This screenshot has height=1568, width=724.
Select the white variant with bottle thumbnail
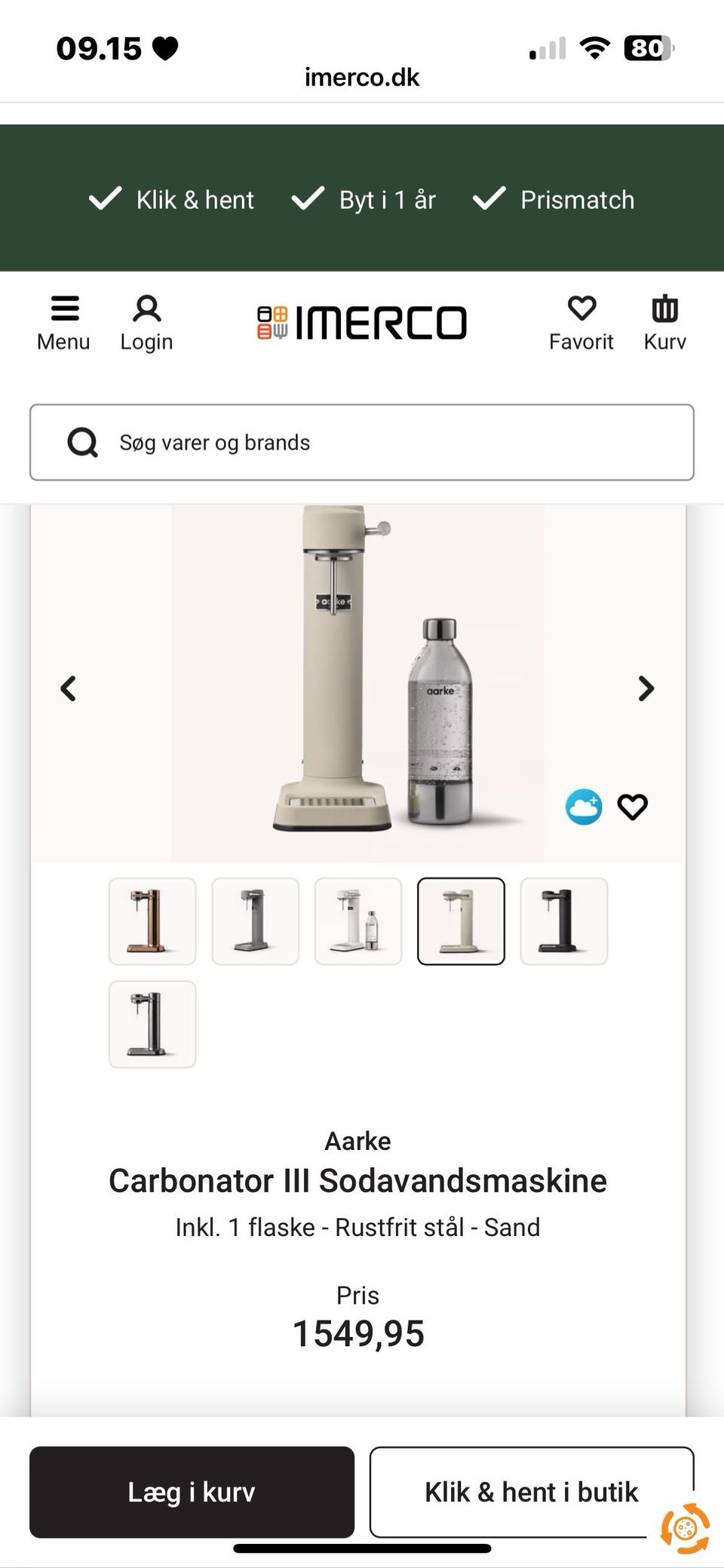[358, 921]
